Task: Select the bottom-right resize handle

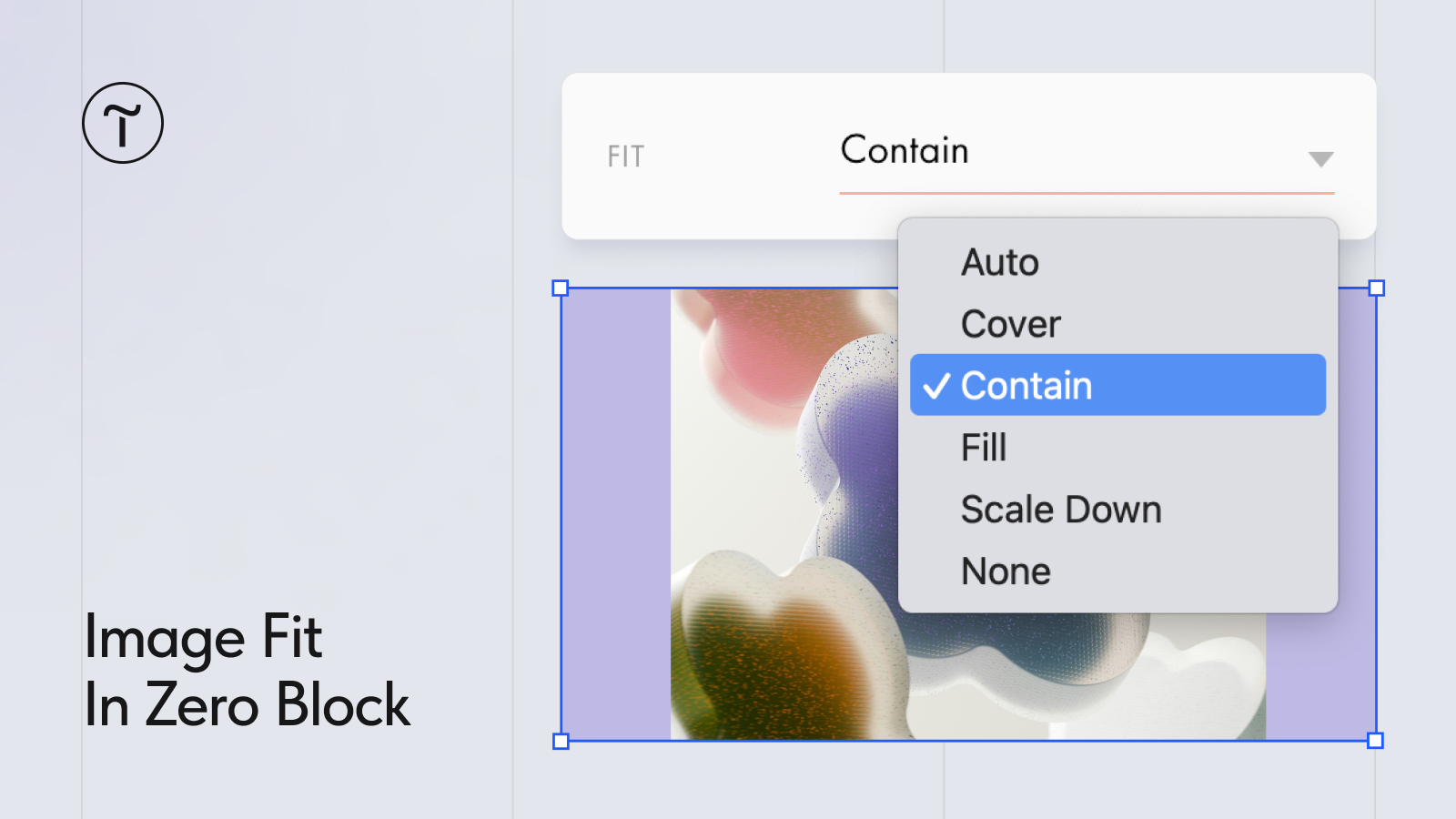Action: tap(1376, 741)
